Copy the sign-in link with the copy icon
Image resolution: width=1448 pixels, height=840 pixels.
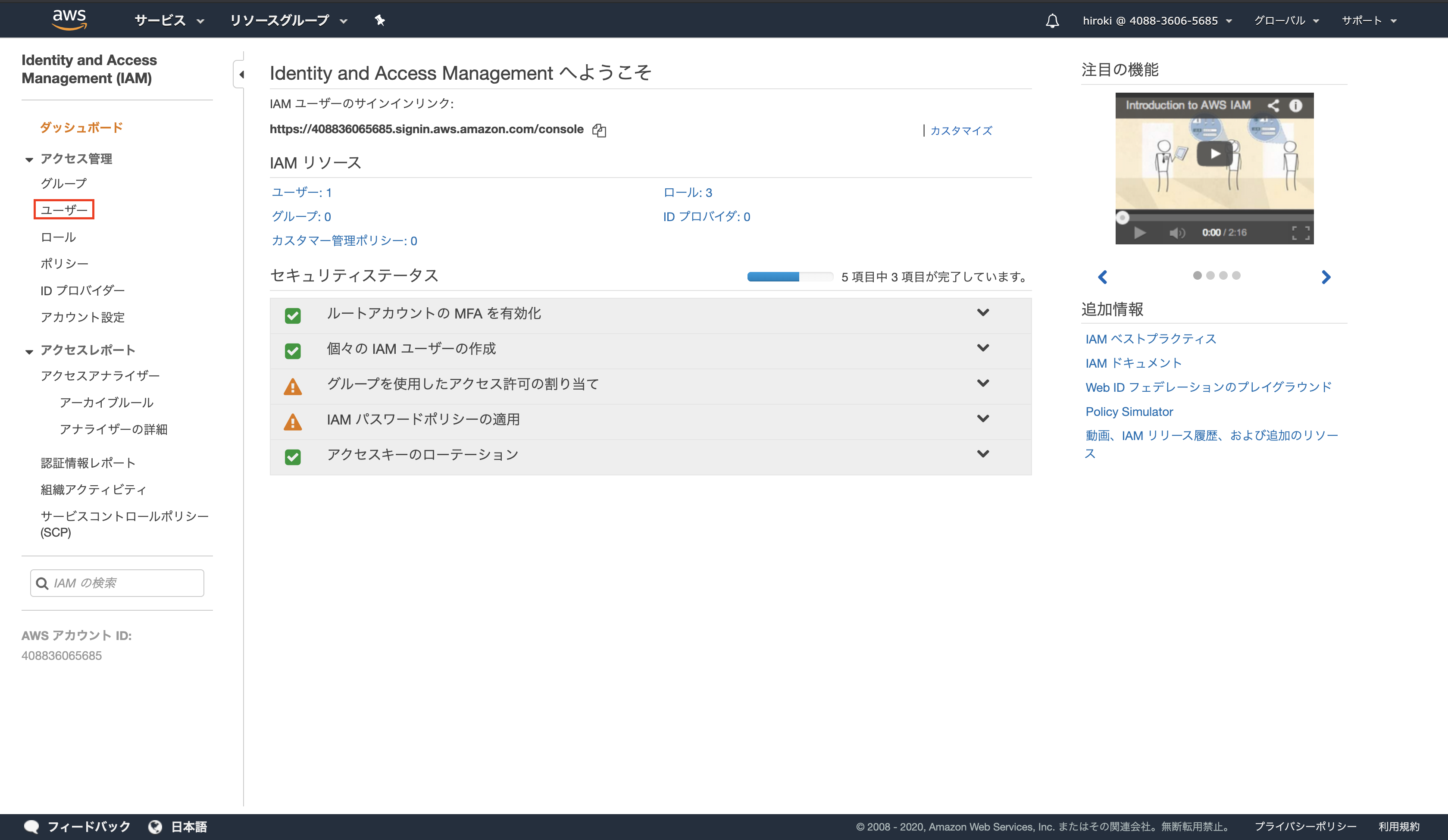click(599, 131)
